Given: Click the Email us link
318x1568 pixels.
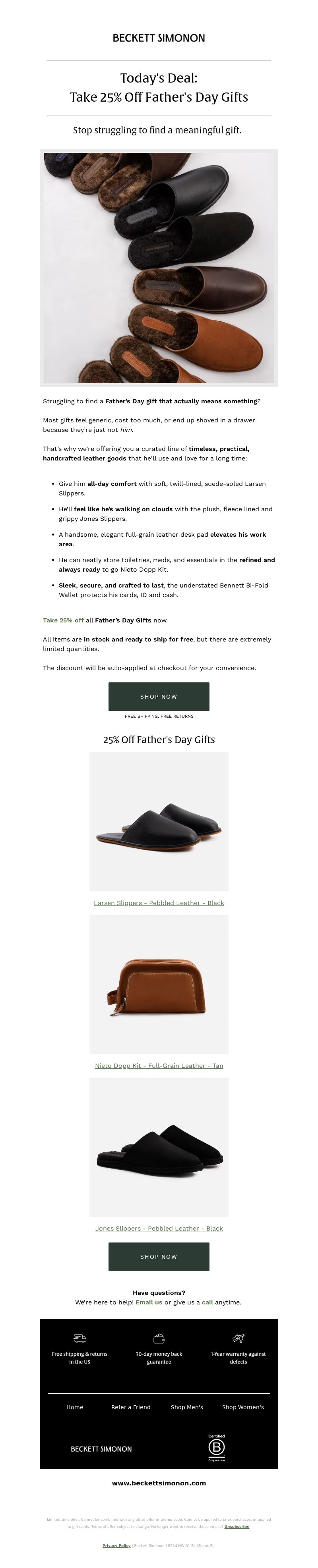Looking at the screenshot, I should coord(149,1302).
